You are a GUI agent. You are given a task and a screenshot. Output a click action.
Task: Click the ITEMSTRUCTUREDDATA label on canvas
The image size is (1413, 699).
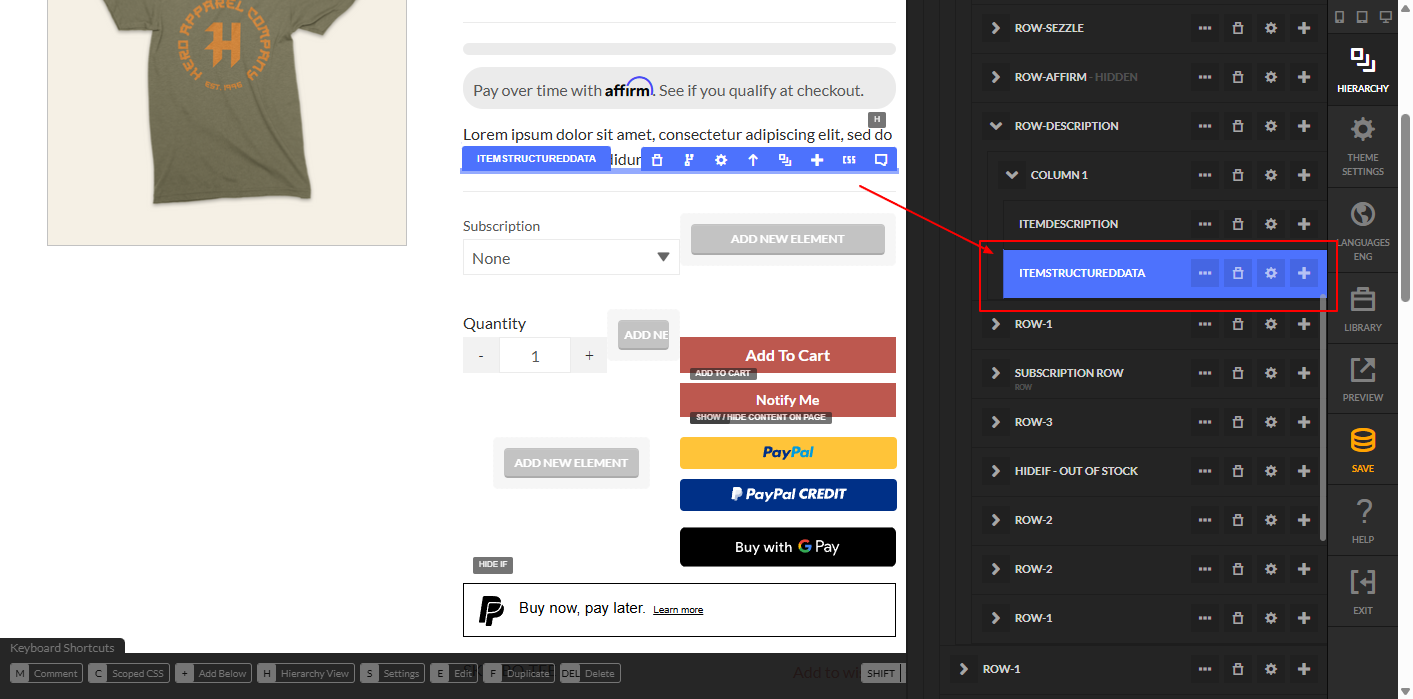point(536,159)
